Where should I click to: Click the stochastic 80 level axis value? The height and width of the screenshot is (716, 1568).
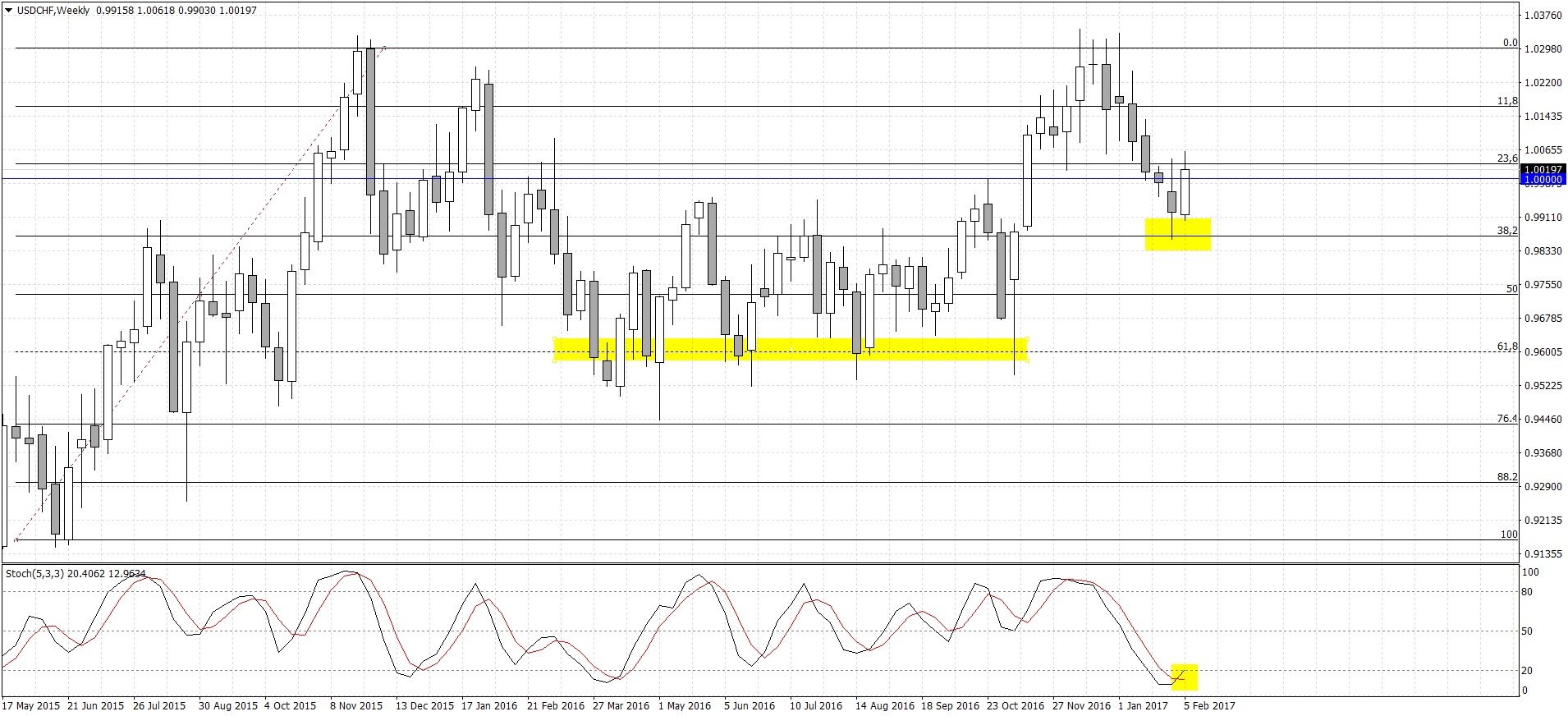pos(1527,592)
